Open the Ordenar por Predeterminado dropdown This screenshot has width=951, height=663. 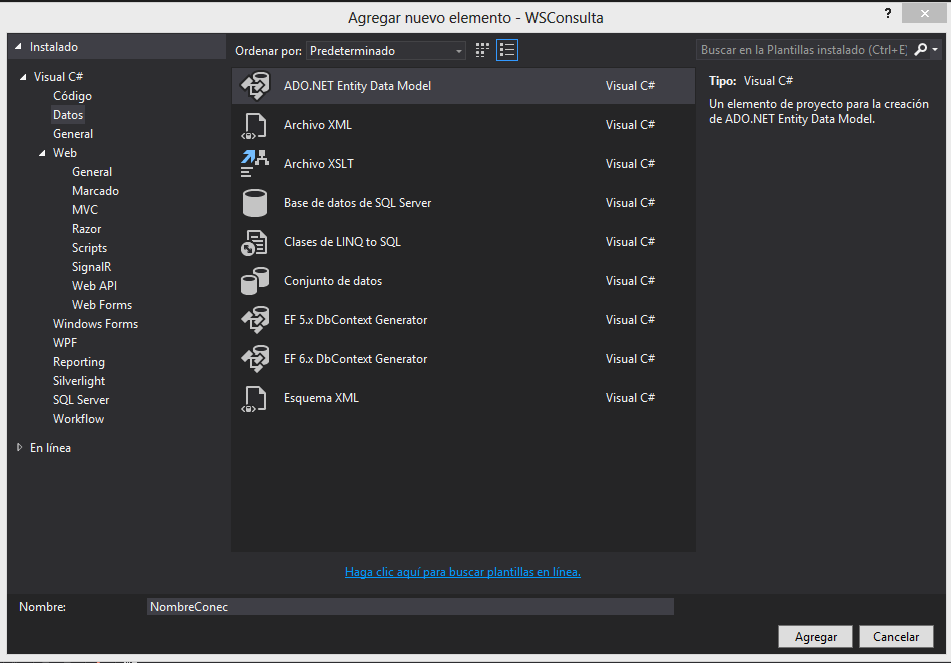click(386, 51)
